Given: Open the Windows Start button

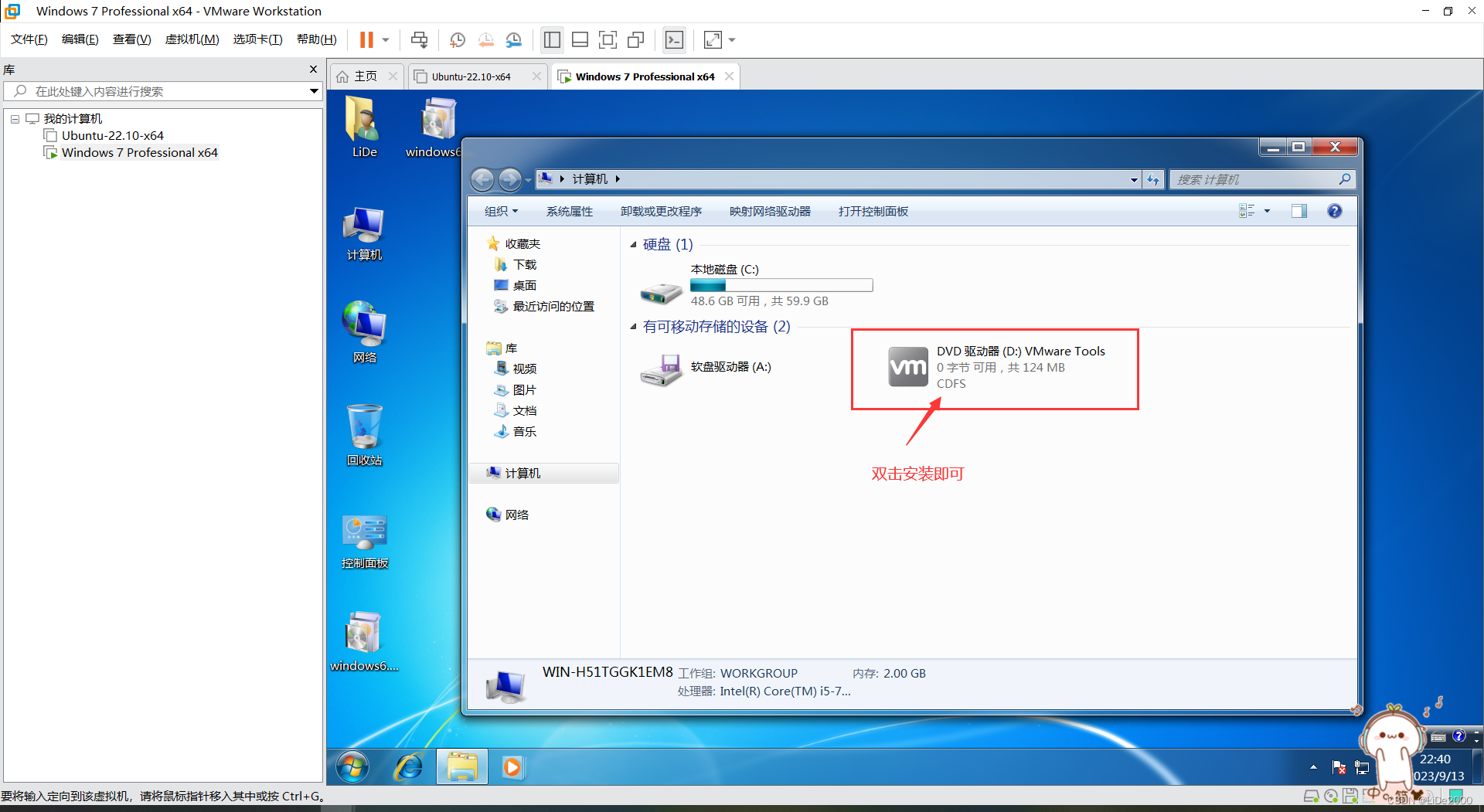Looking at the screenshot, I should pos(352,766).
